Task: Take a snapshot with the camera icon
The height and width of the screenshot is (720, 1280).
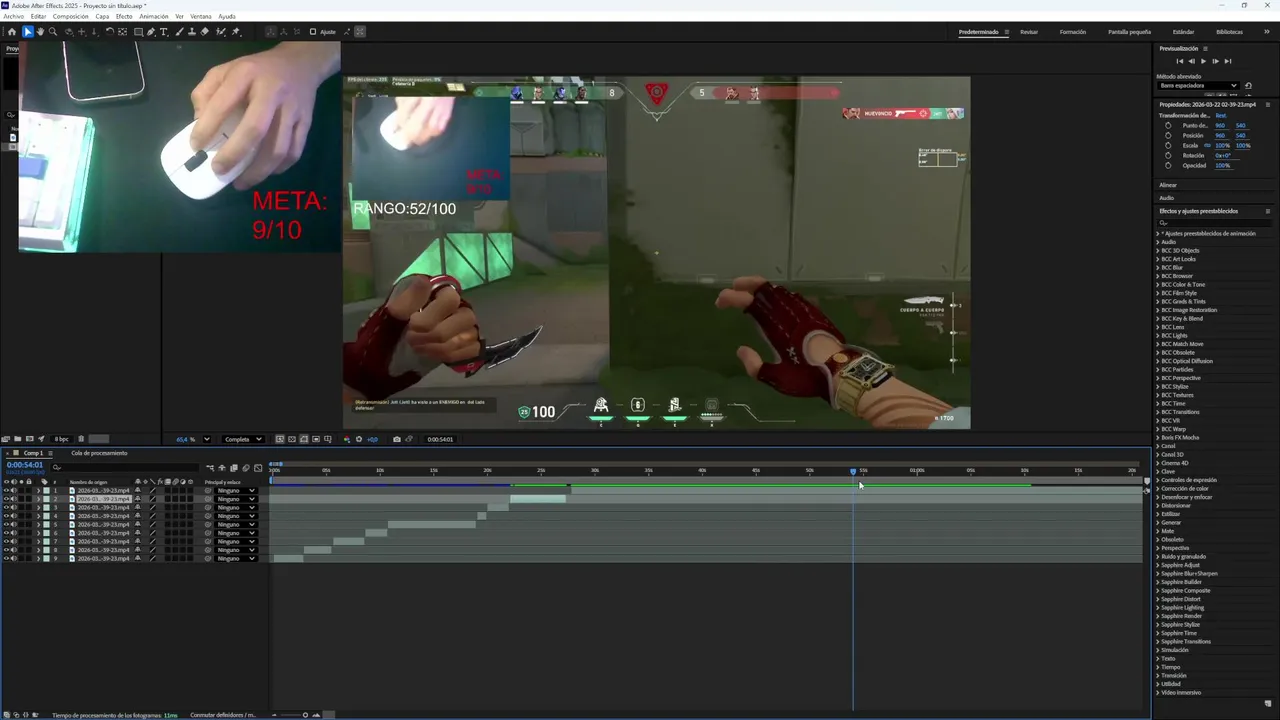Action: coord(397,439)
